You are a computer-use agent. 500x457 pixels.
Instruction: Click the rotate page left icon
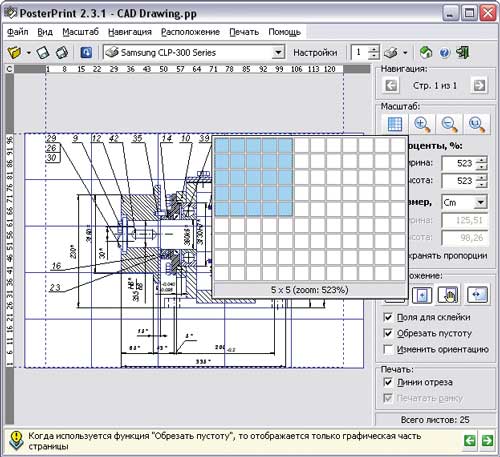(43, 52)
